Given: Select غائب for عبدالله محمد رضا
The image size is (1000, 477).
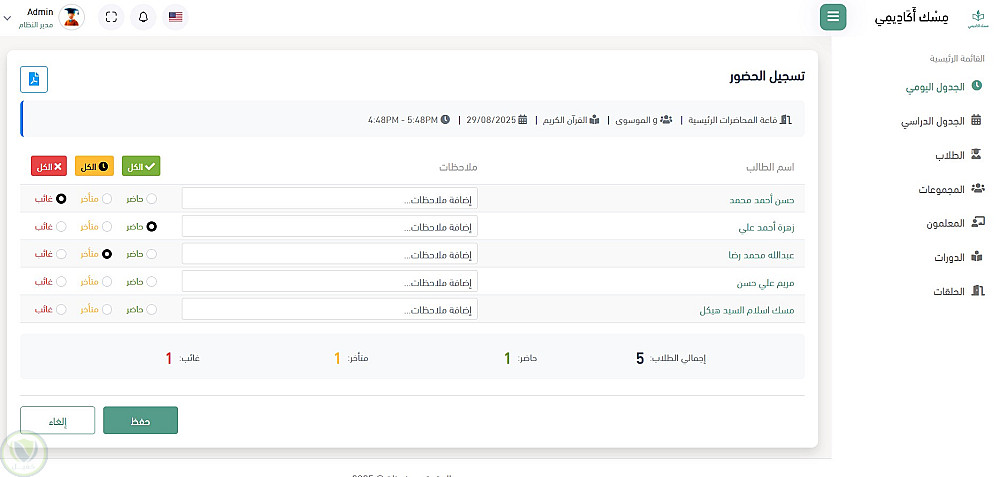Looking at the screenshot, I should click(61, 254).
